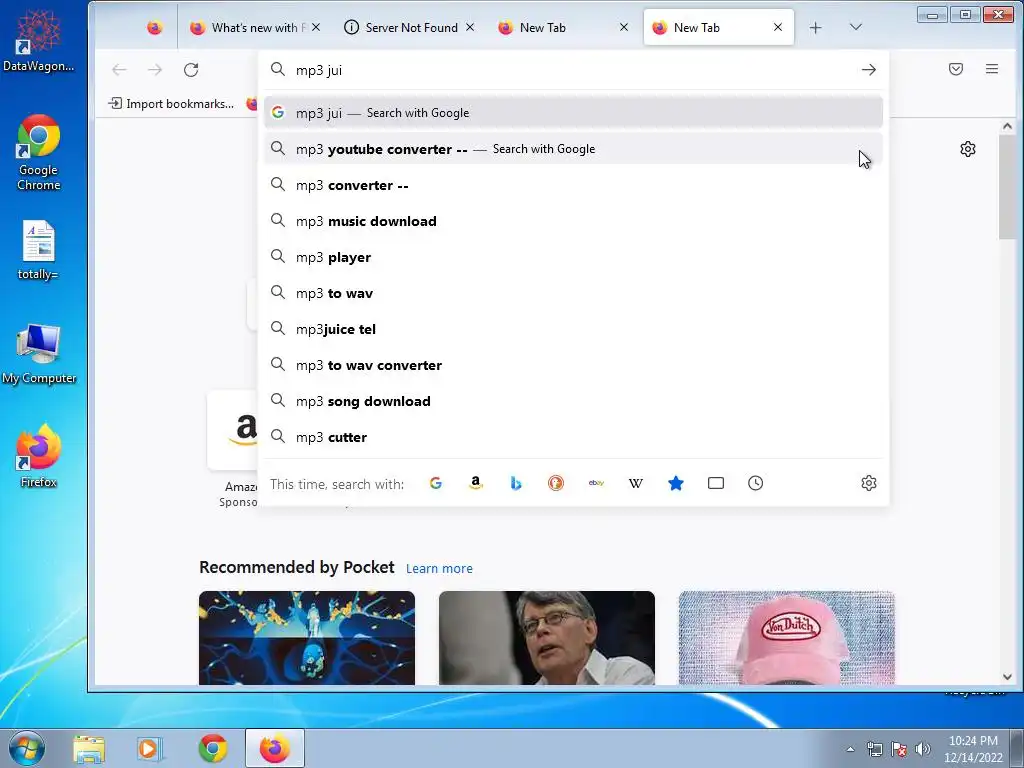
Task: Select the DataWagon desktop shortcut
Action: 38,40
